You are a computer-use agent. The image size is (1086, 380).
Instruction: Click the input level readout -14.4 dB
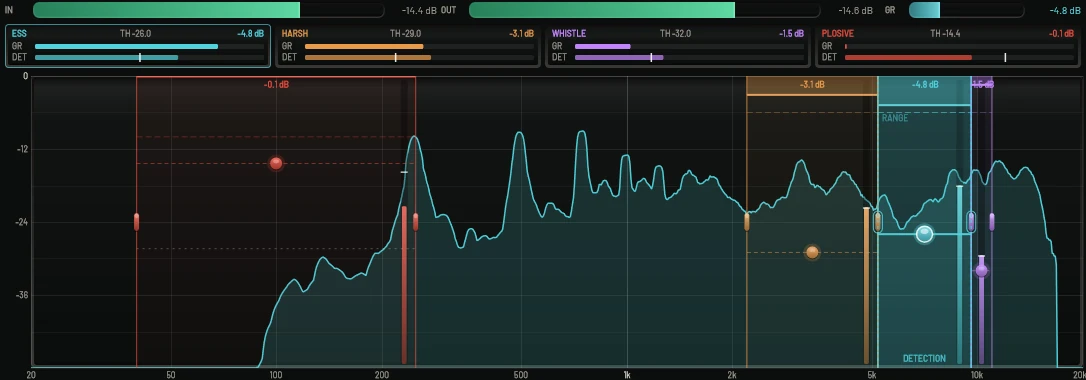(419, 10)
